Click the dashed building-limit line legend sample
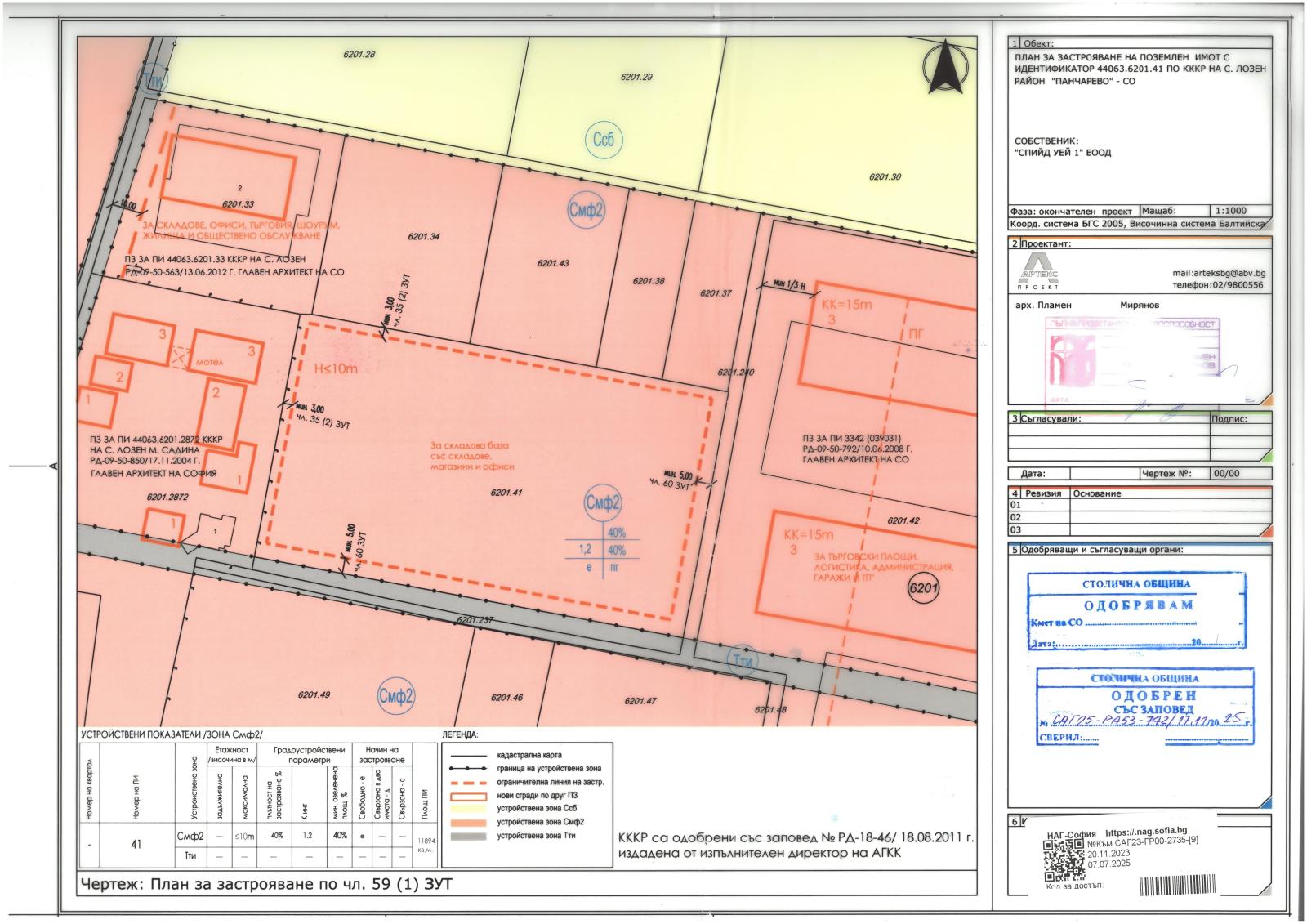This screenshot has height=924, width=1307. (x=469, y=782)
